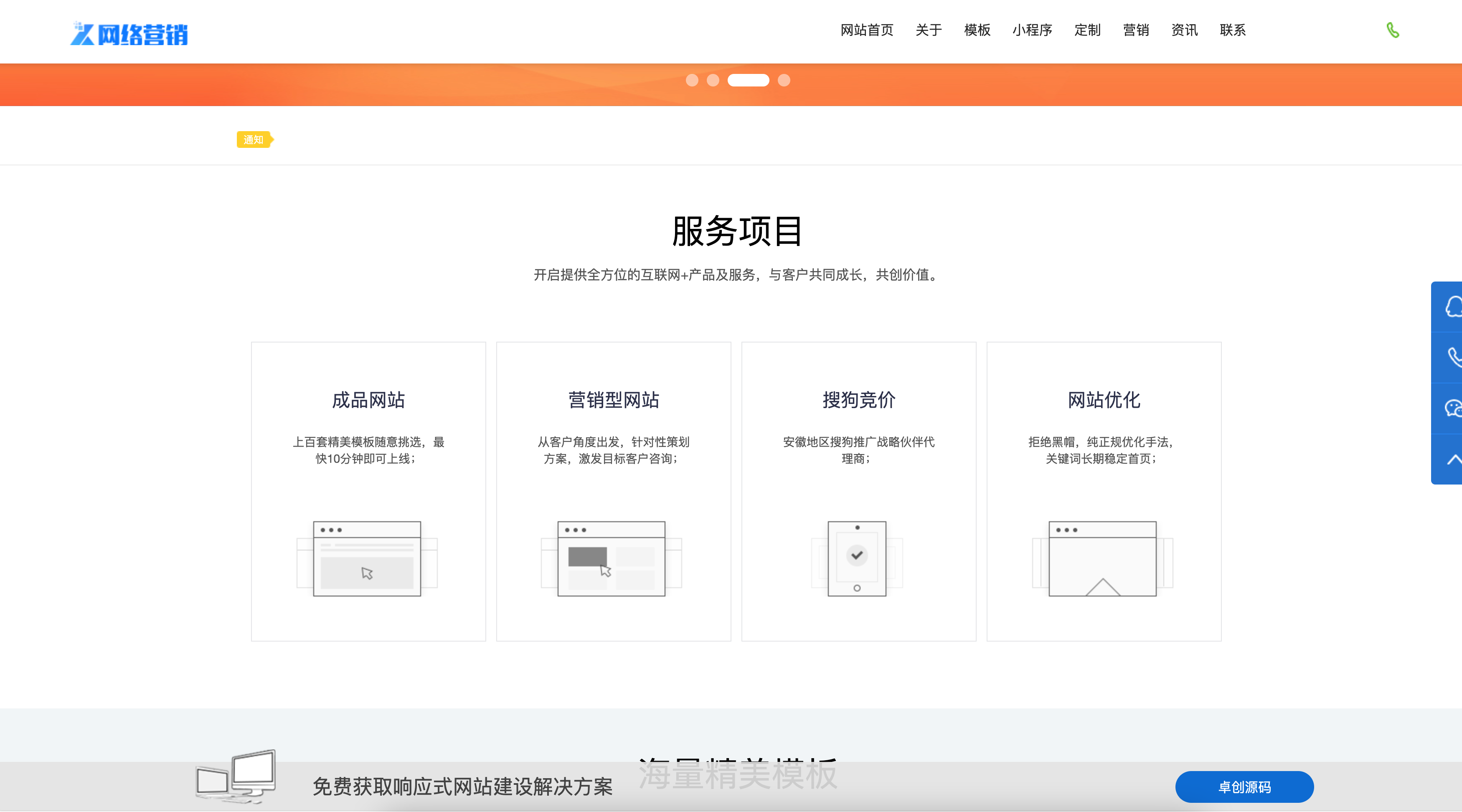
Task: Click banner text 免费获取响应式网站建设解决方案
Action: click(x=462, y=787)
